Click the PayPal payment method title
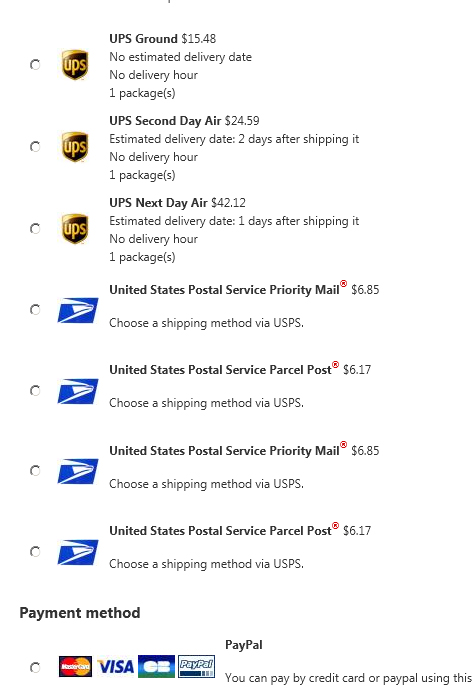This screenshot has width=474, height=699. click(x=244, y=645)
